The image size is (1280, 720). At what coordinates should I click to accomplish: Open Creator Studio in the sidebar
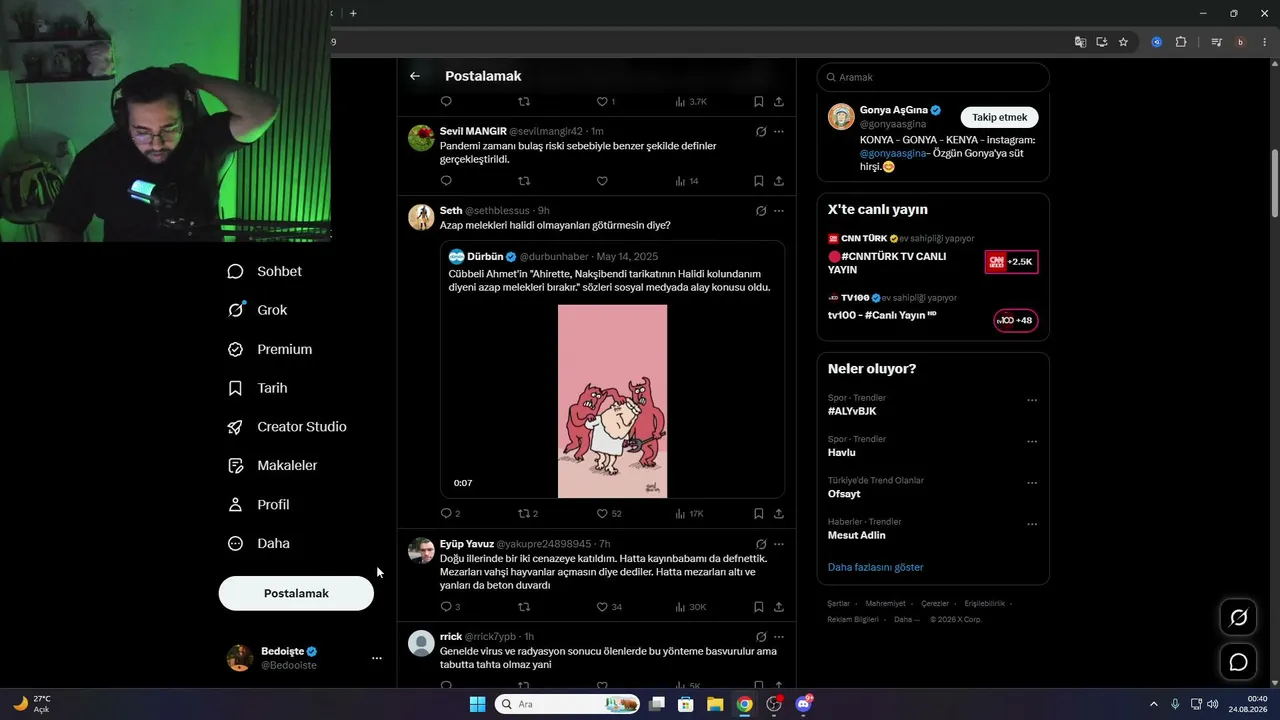pos(288,427)
